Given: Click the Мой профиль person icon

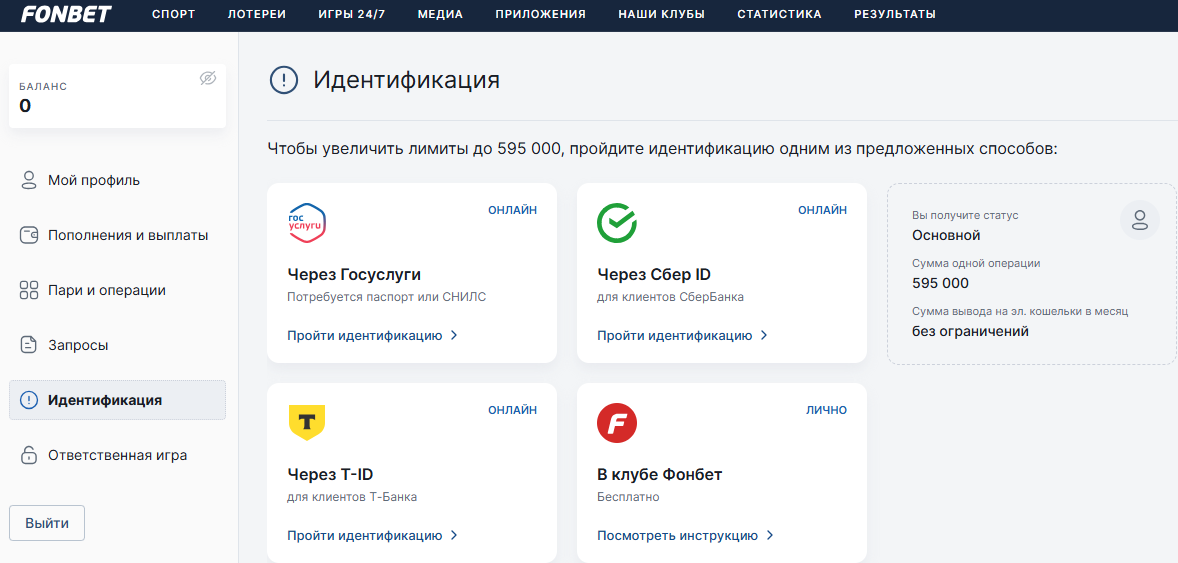Looking at the screenshot, I should [x=29, y=180].
